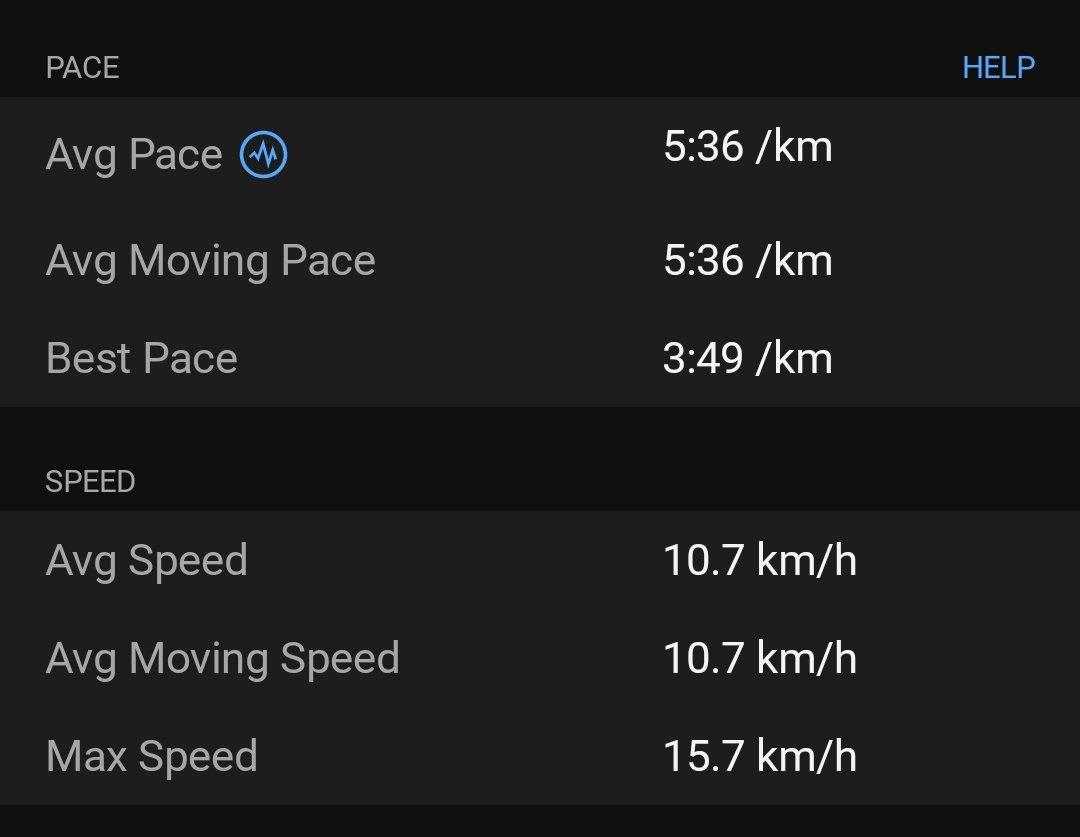Tap the 15.7 km/h Max Speed value
This screenshot has height=837, width=1080.
click(x=759, y=757)
